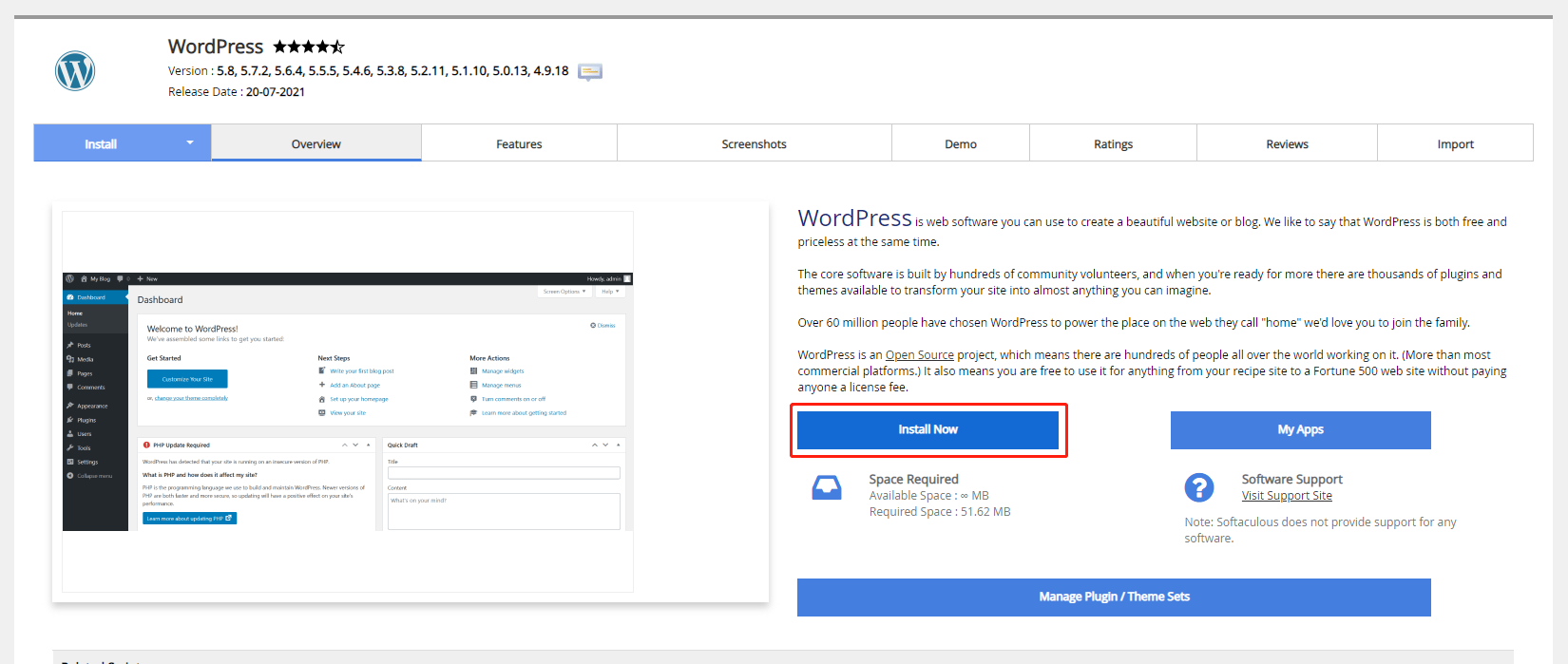This screenshot has height=664, width=1568.
Task: Follow the Visit Support Site link
Action: [x=1287, y=496]
